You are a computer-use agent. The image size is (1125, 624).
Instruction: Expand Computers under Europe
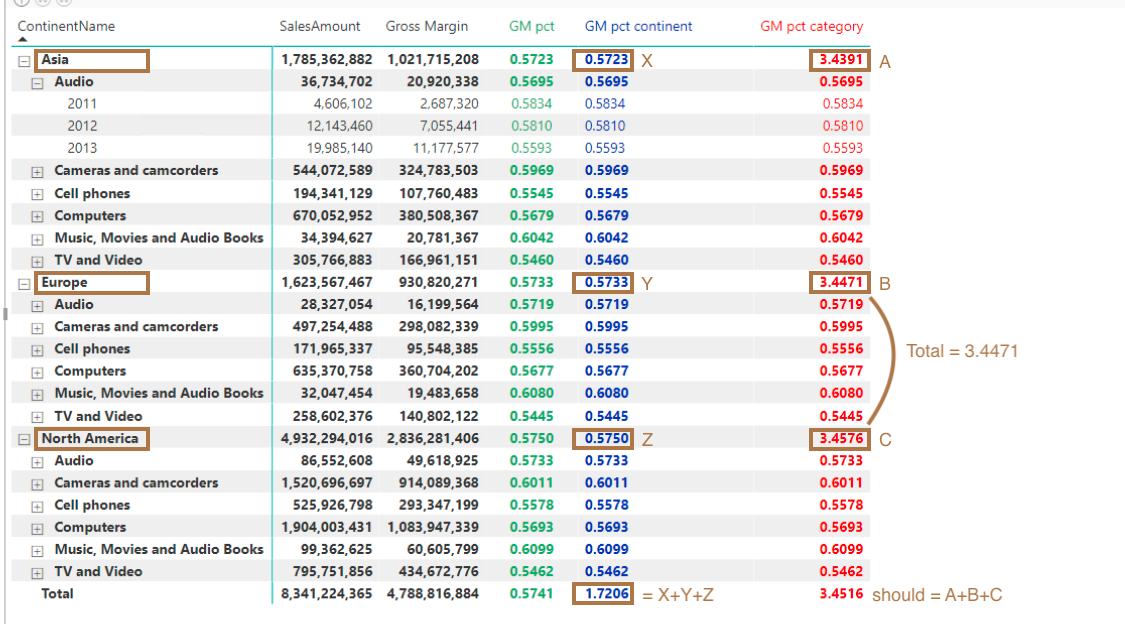tap(37, 373)
